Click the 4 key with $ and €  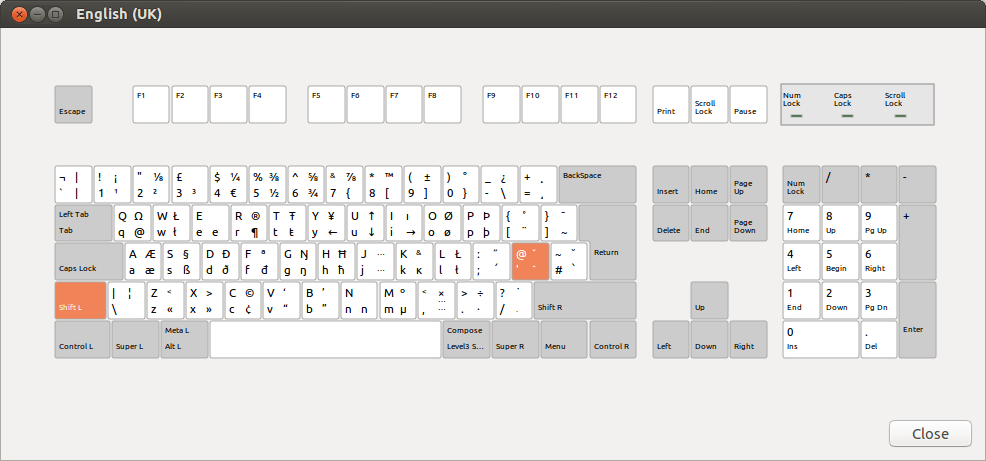pyautogui.click(x=228, y=184)
